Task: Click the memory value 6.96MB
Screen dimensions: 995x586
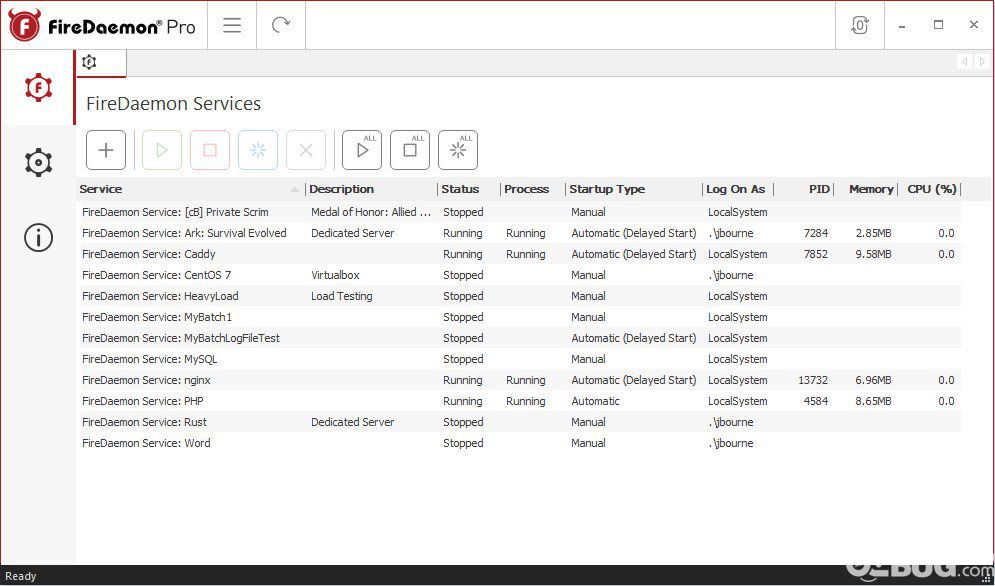Action: [873, 380]
